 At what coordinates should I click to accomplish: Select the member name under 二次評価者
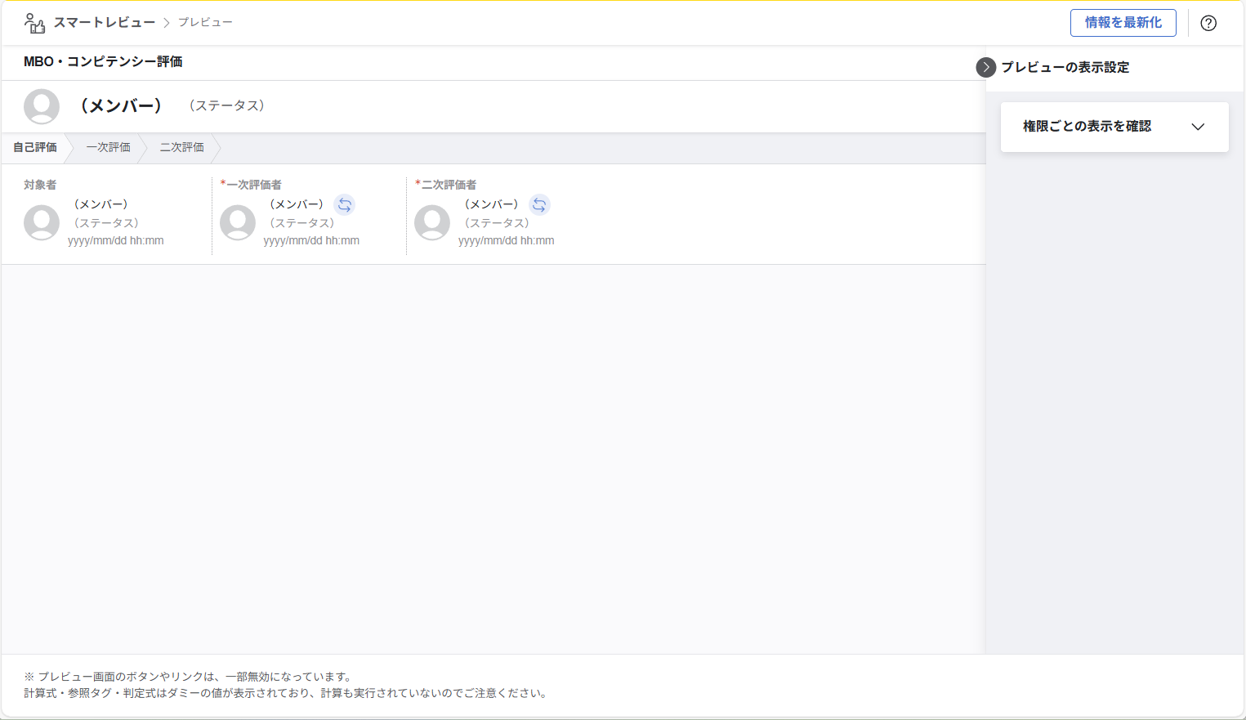coord(491,205)
